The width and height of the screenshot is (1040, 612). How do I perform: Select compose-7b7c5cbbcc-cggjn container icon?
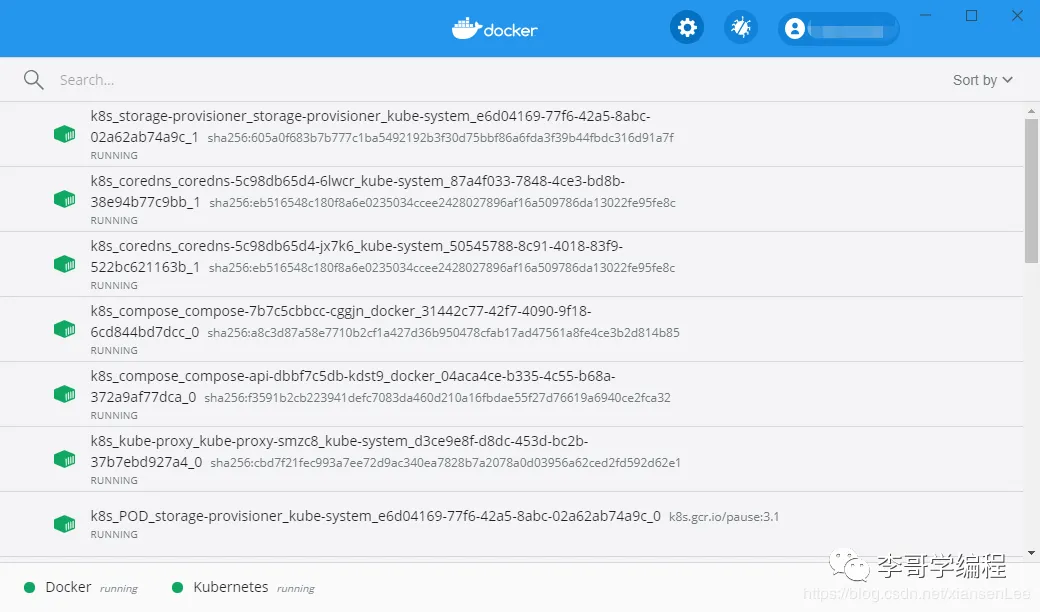pyautogui.click(x=64, y=329)
